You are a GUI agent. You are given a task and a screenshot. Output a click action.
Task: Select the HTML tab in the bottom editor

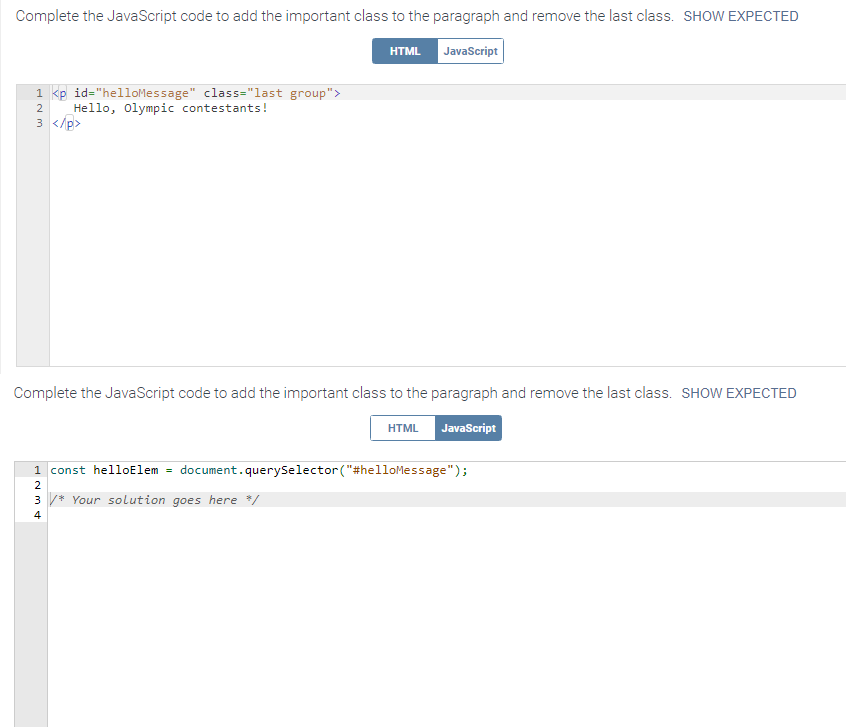pos(403,428)
